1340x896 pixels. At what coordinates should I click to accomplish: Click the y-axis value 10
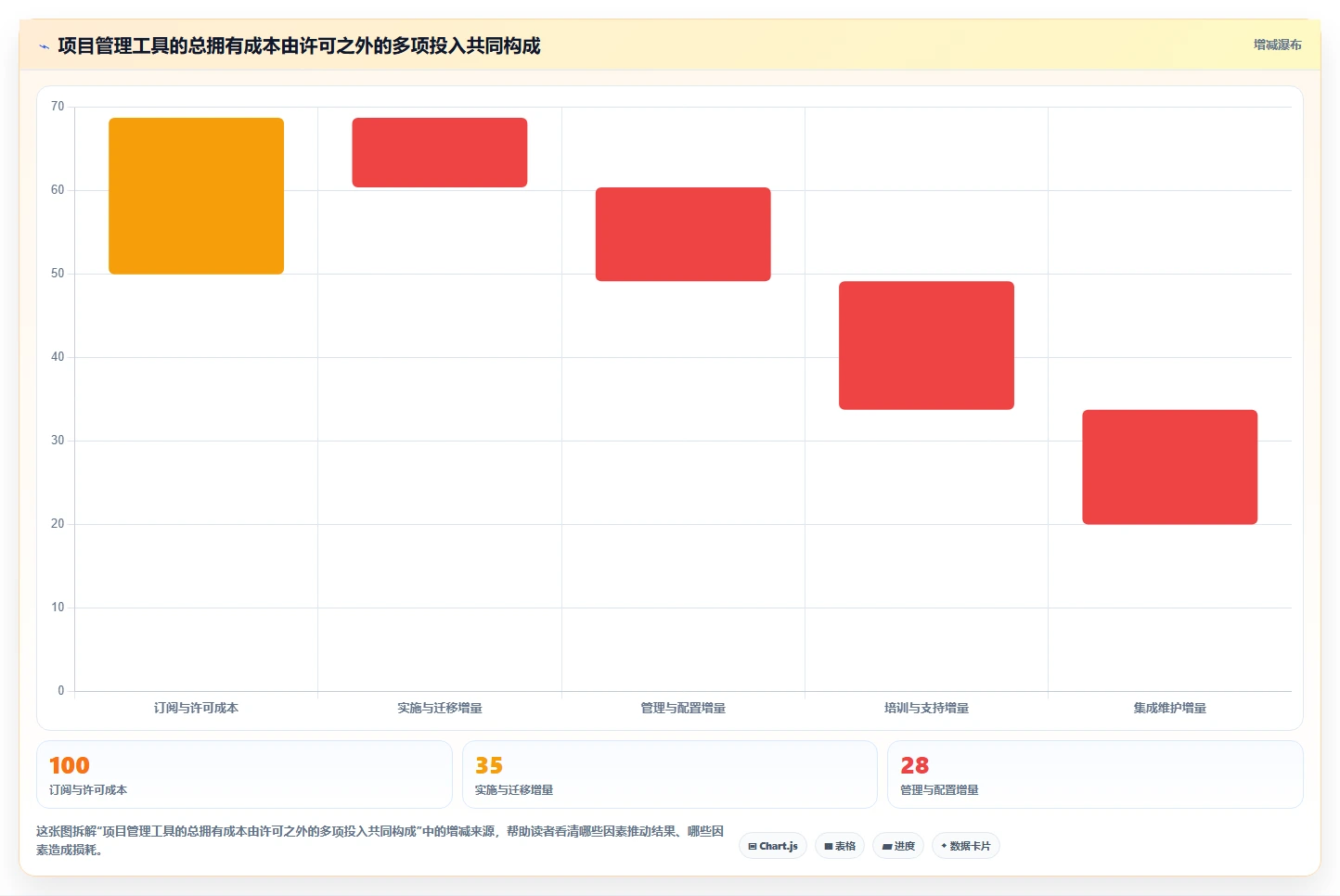[x=58, y=608]
